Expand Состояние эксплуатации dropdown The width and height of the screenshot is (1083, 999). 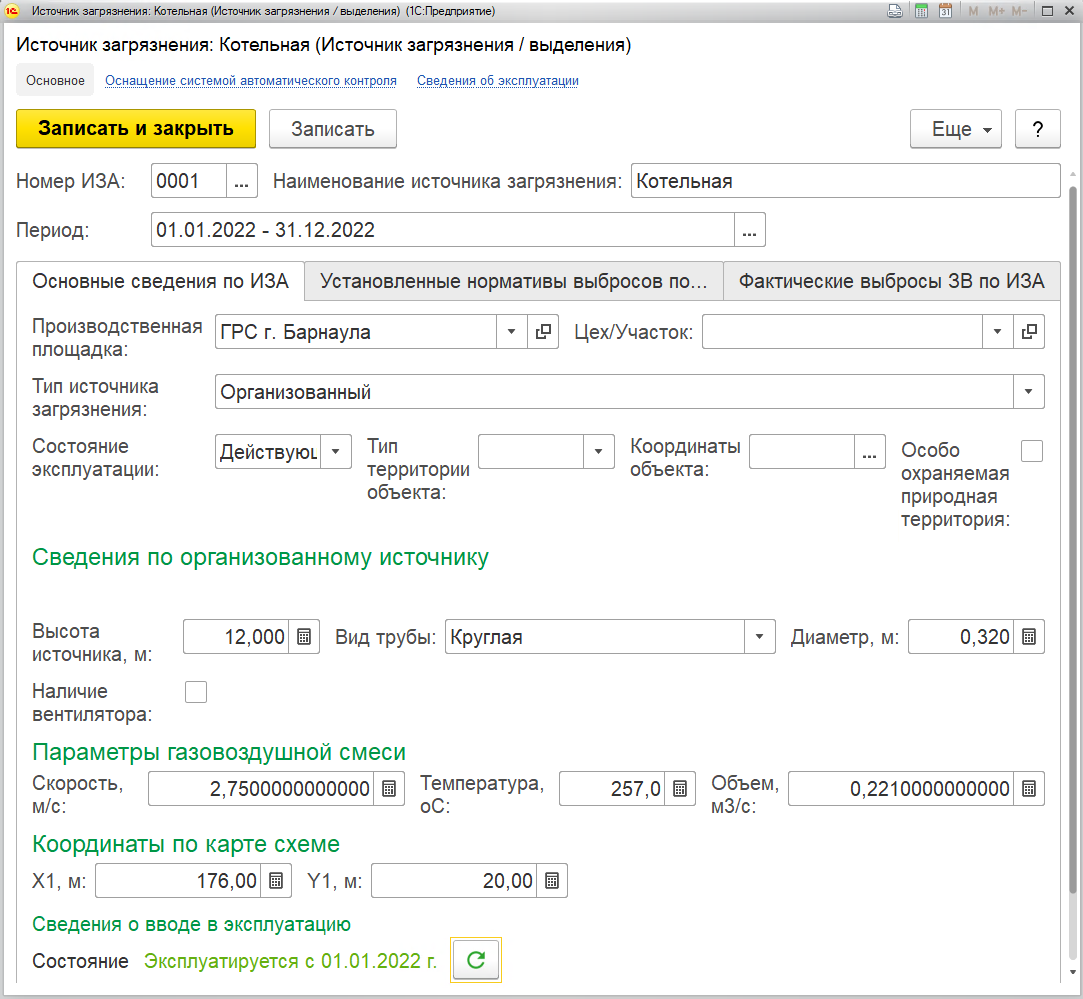pos(336,452)
